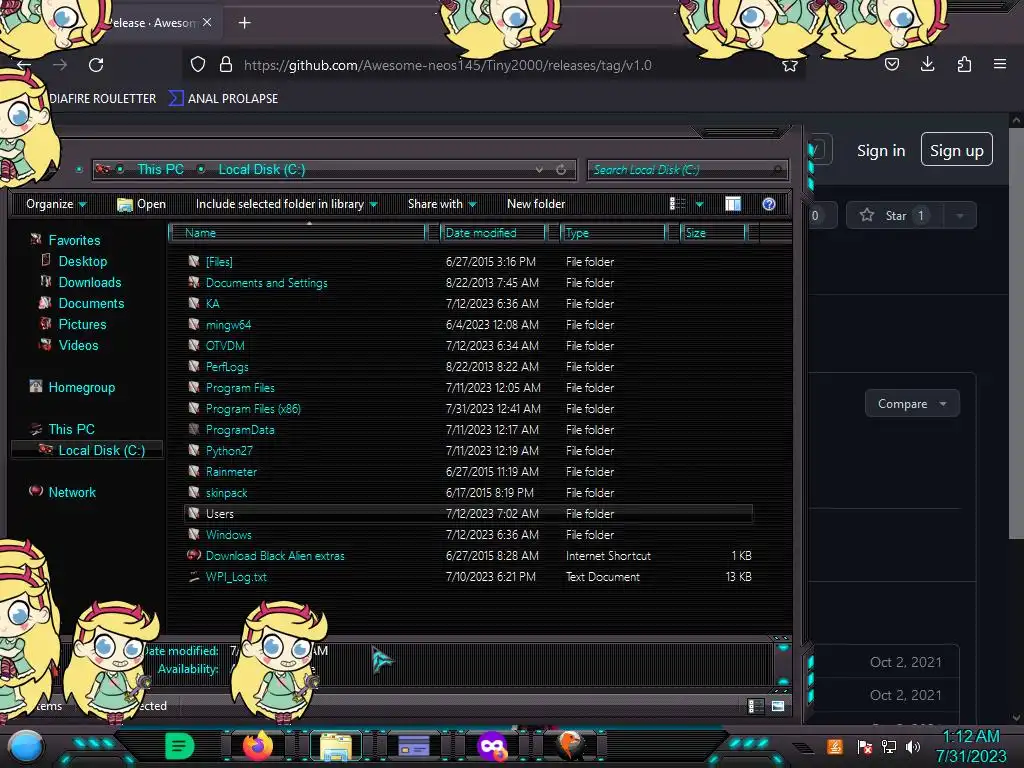Select the mingw64 folder
This screenshot has height=768, width=1024.
point(228,325)
